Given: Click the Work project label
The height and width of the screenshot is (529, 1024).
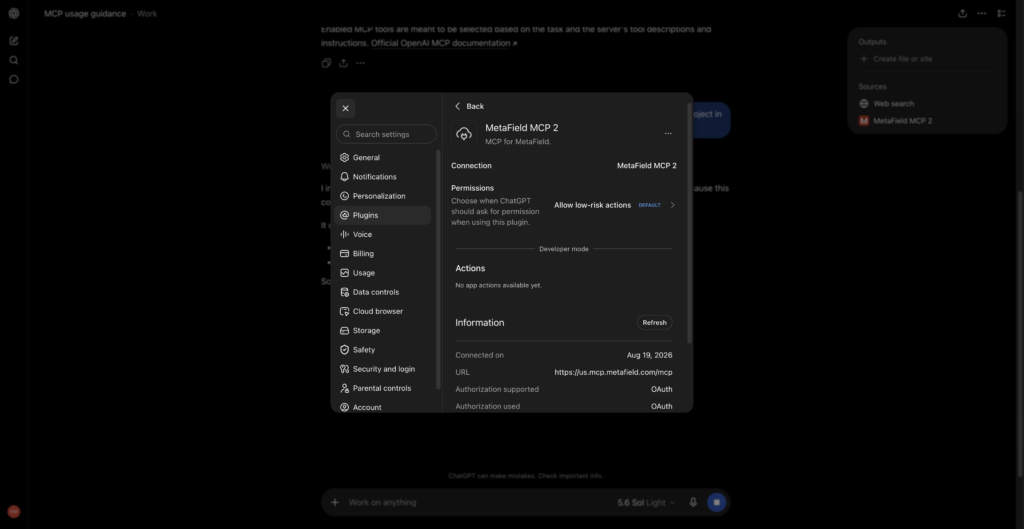Looking at the screenshot, I should (x=147, y=14).
